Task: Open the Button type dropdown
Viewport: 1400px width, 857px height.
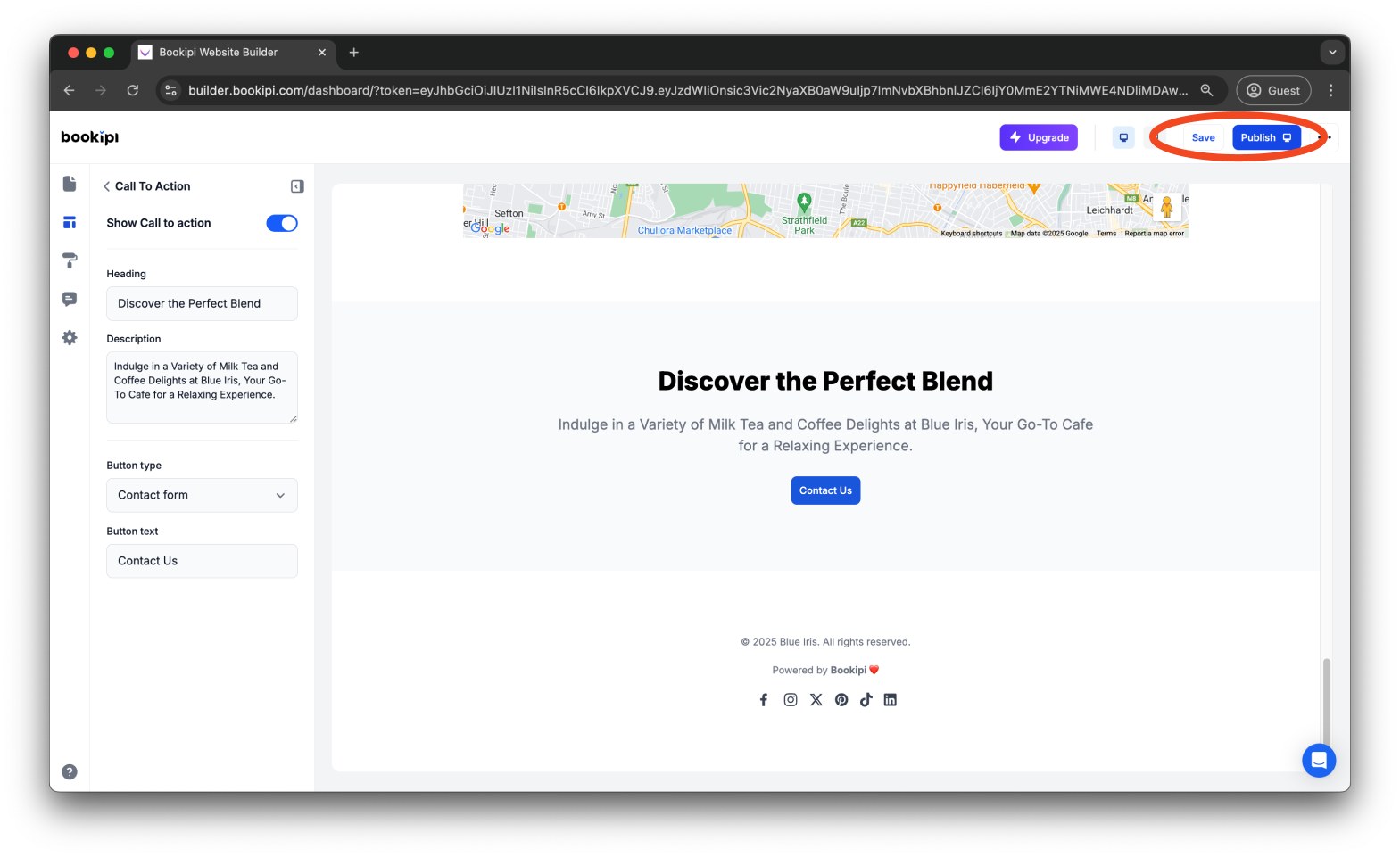Action: [202, 495]
